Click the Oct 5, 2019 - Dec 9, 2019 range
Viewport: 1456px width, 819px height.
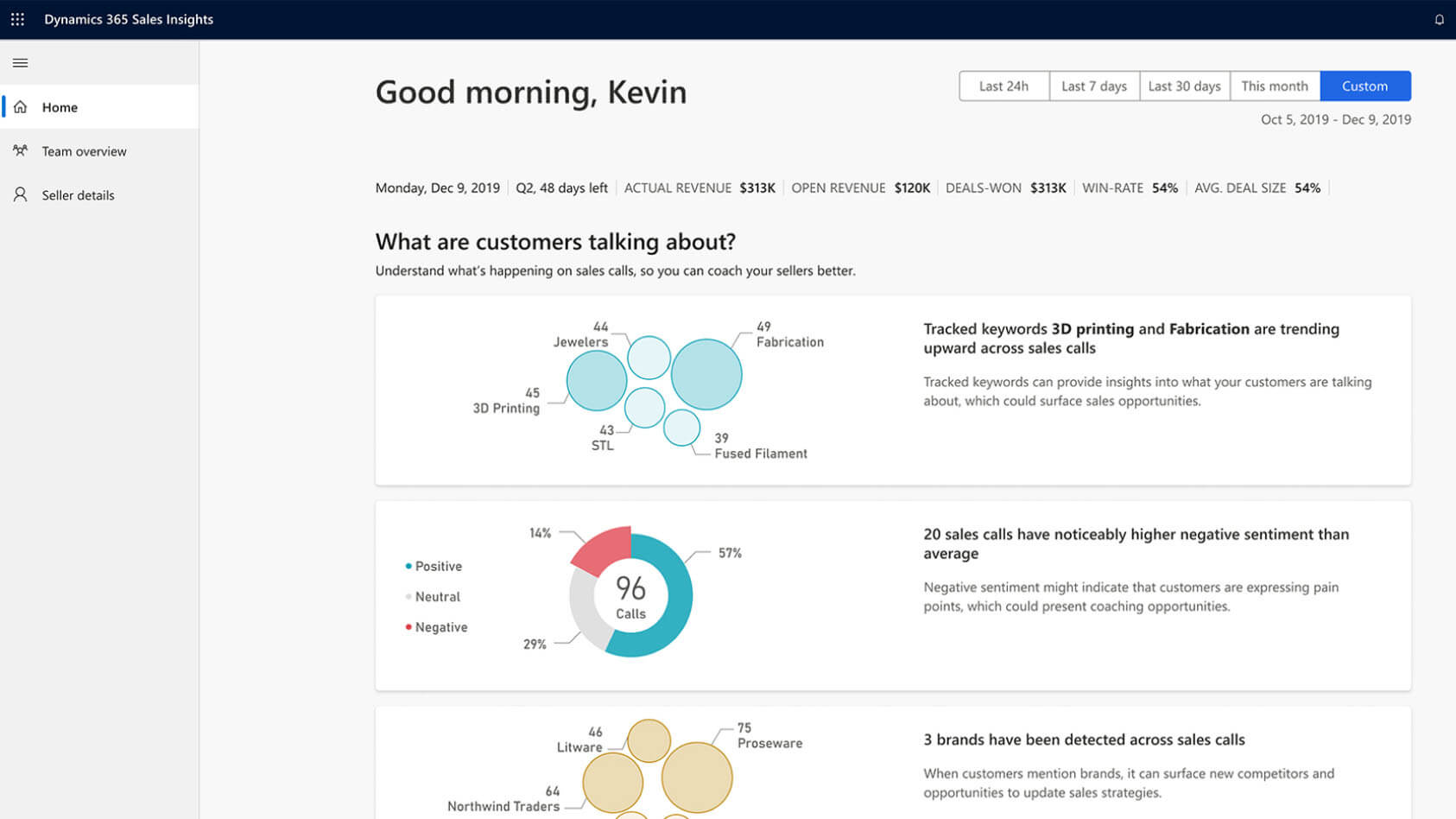click(x=1336, y=119)
